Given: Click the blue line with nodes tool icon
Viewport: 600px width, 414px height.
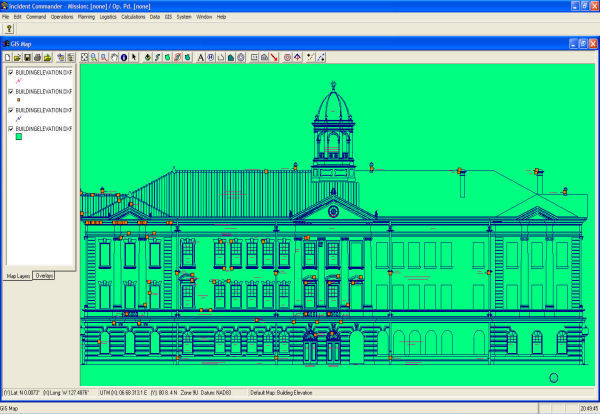Looking at the screenshot, I should (x=321, y=57).
